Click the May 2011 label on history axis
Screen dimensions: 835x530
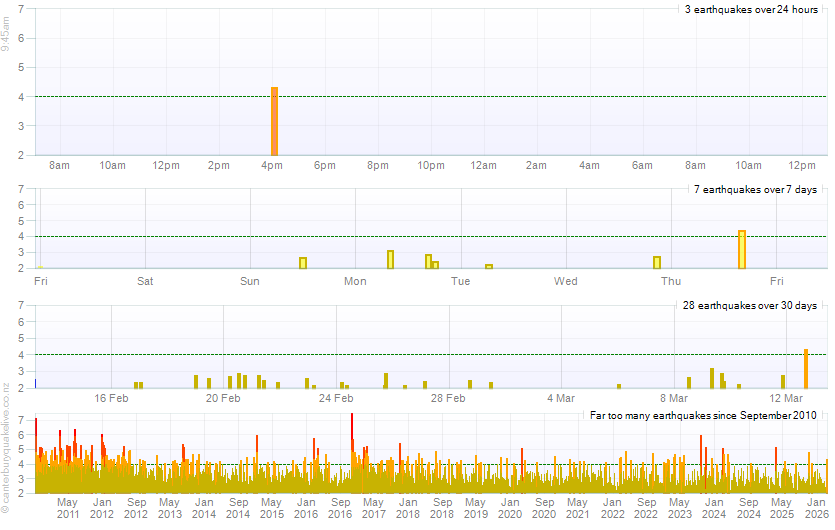[68, 507]
